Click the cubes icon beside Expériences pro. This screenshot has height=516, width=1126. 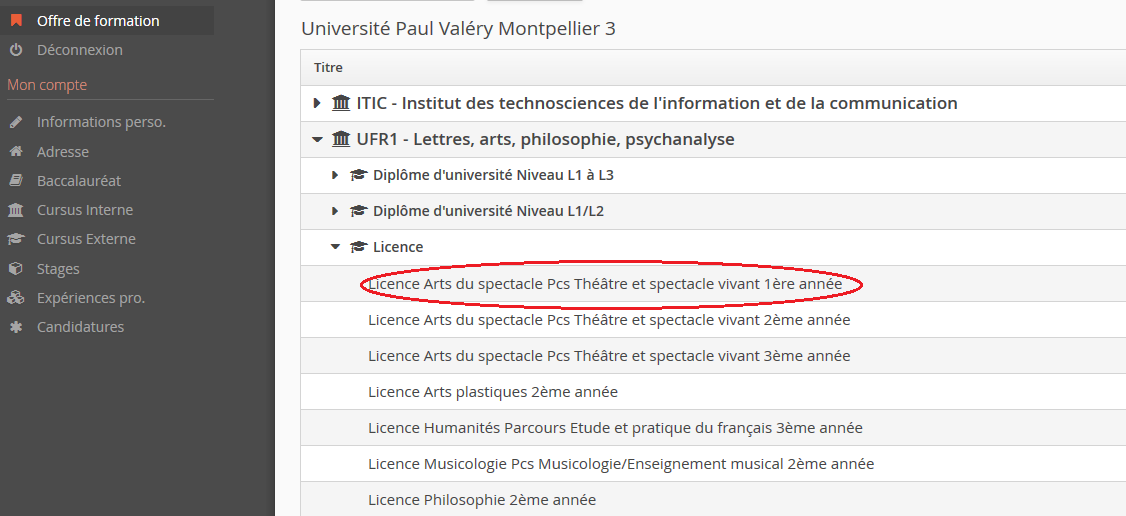16,298
